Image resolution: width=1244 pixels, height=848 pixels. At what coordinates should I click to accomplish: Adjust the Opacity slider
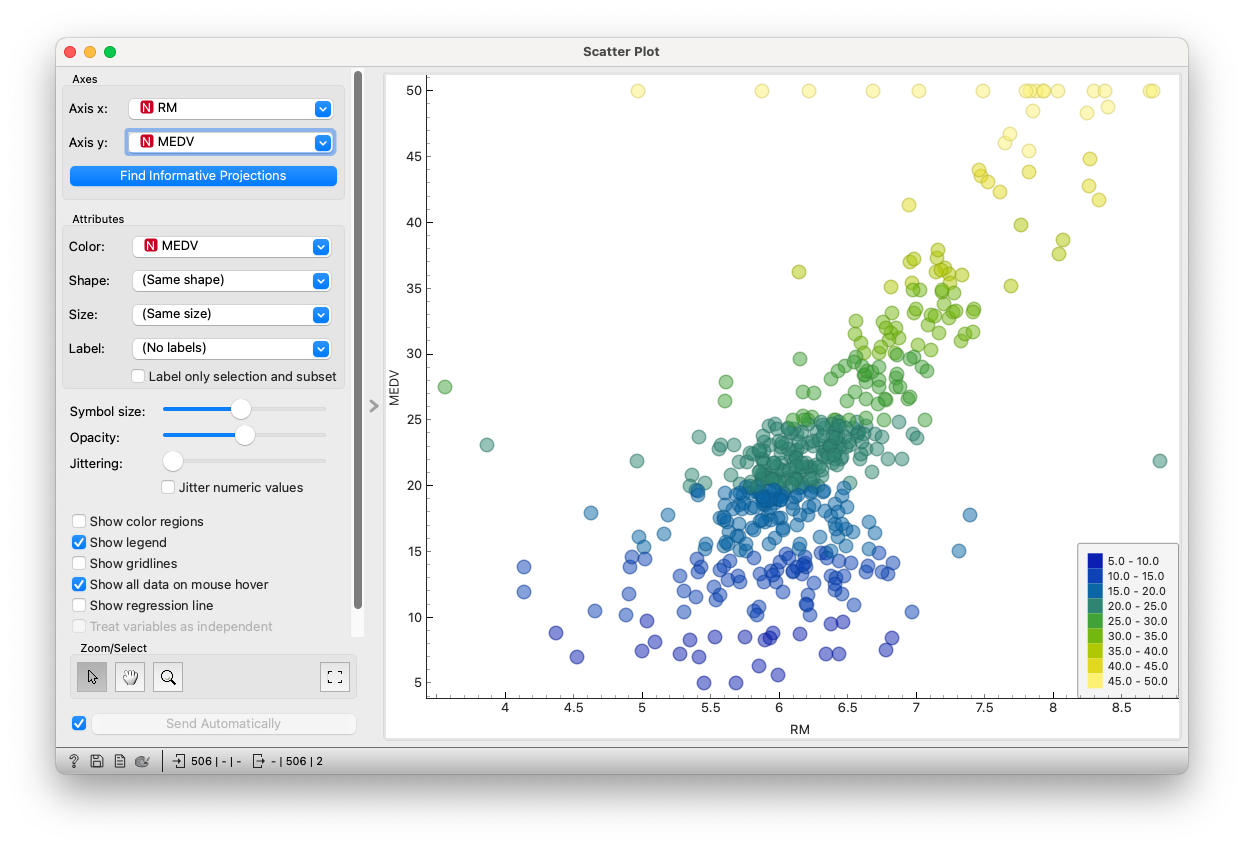[x=245, y=435]
